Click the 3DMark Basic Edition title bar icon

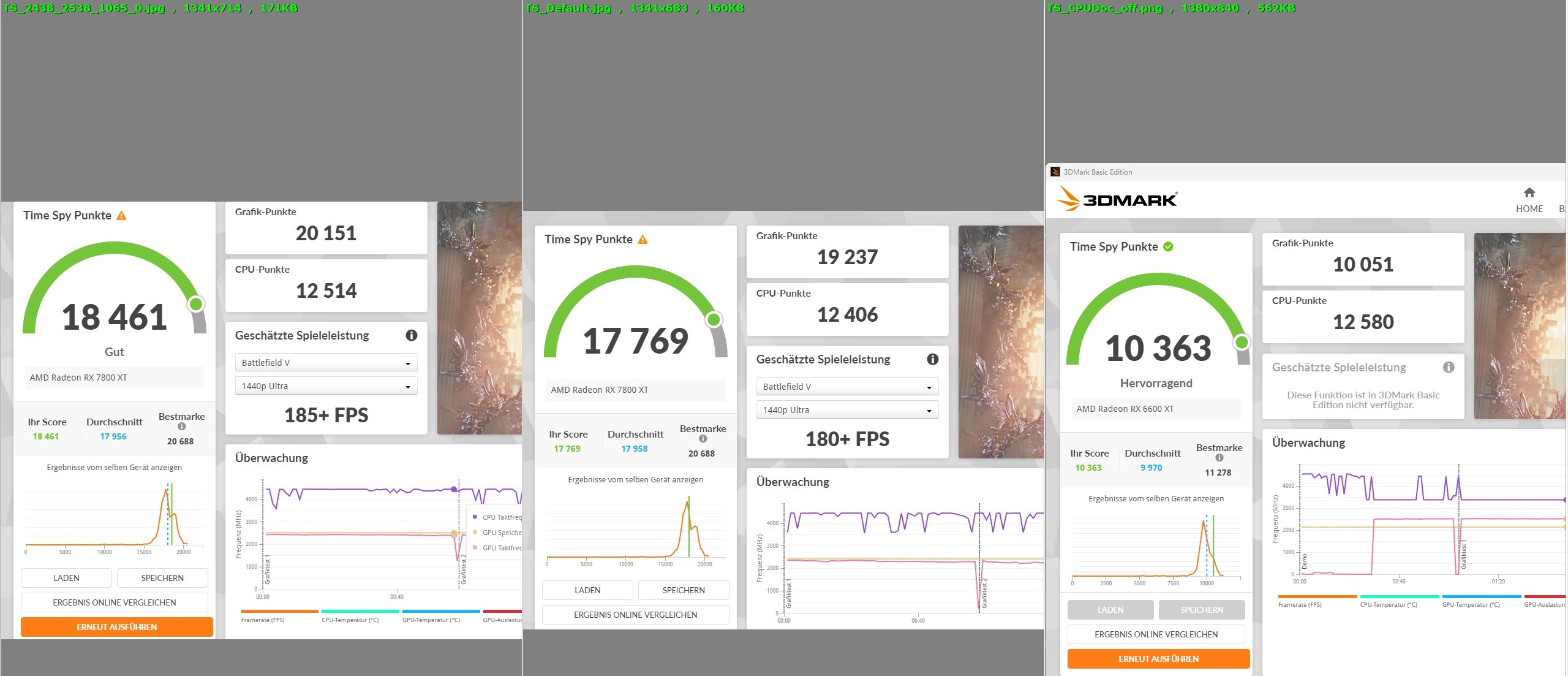tap(1055, 172)
